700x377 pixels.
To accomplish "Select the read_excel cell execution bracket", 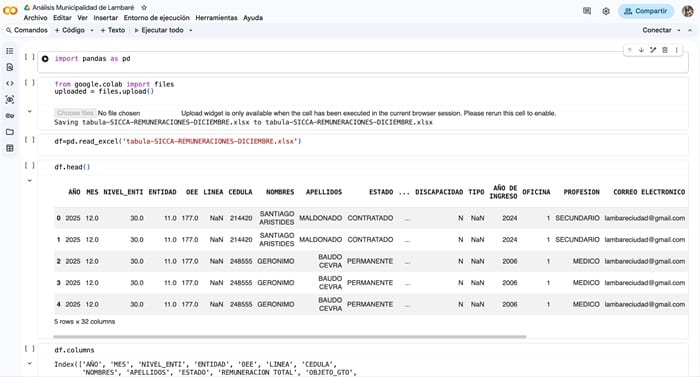I will pos(29,140).
